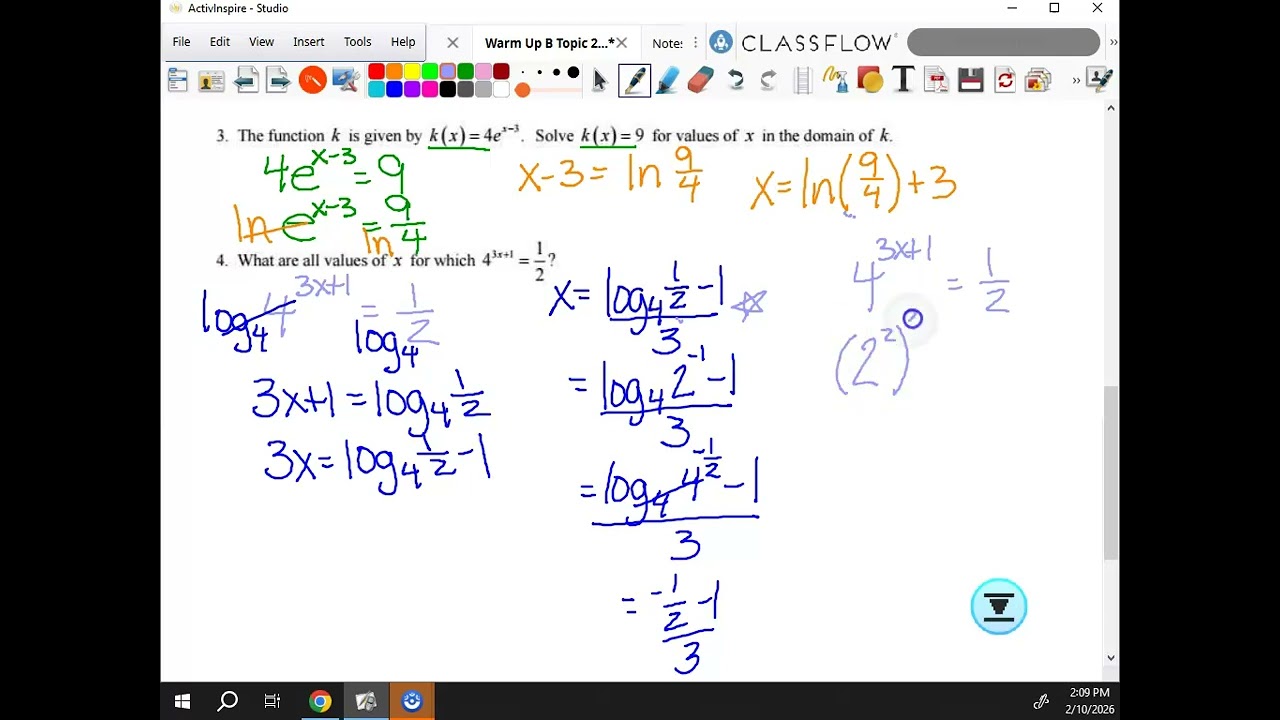Select the Text tool
This screenshot has height=720, width=1280.
click(902, 80)
